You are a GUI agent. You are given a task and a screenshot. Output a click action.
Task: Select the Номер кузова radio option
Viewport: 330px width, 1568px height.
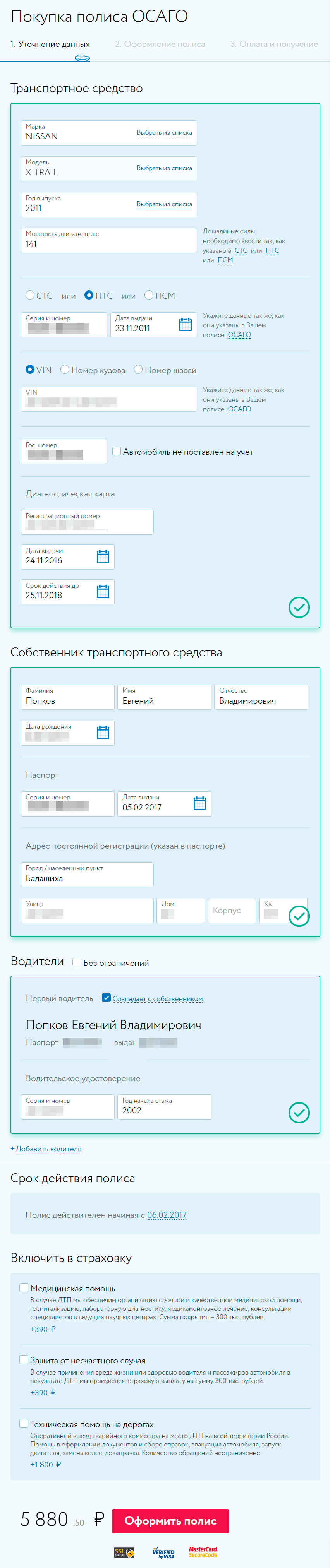point(65,370)
